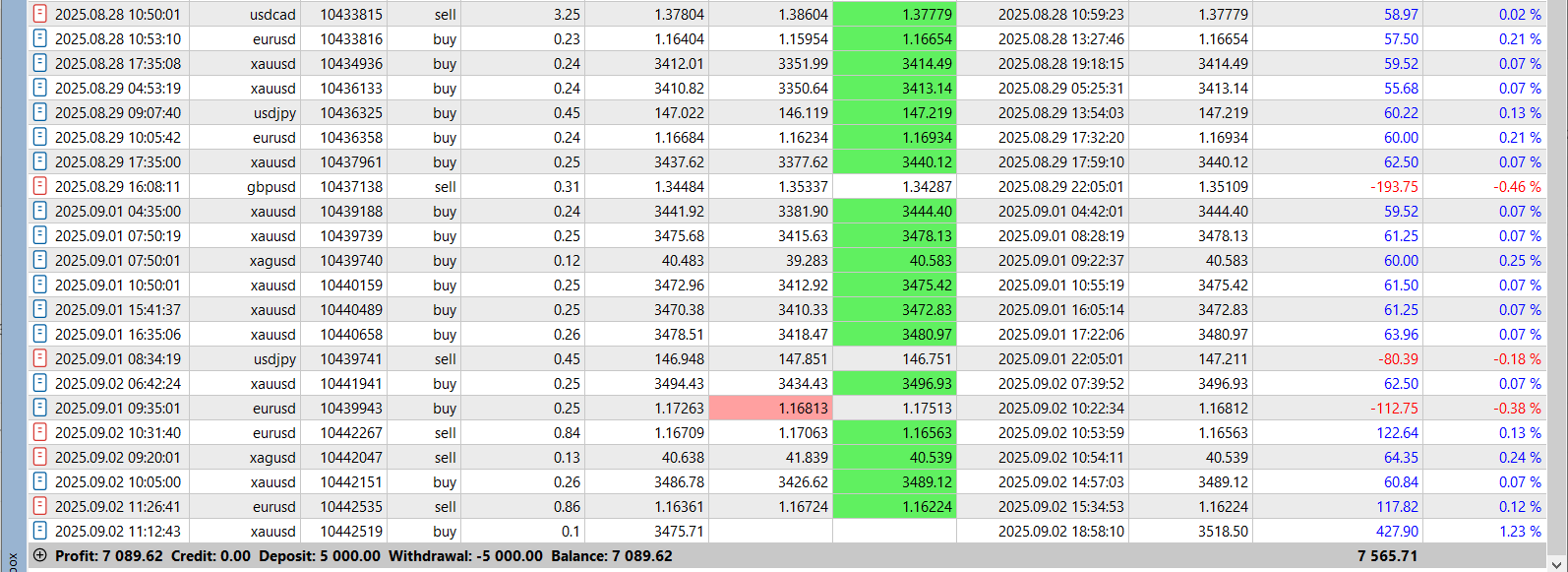This screenshot has height=572, width=1568.
Task: Click the green take profit cell 147.219
Action: [894, 112]
